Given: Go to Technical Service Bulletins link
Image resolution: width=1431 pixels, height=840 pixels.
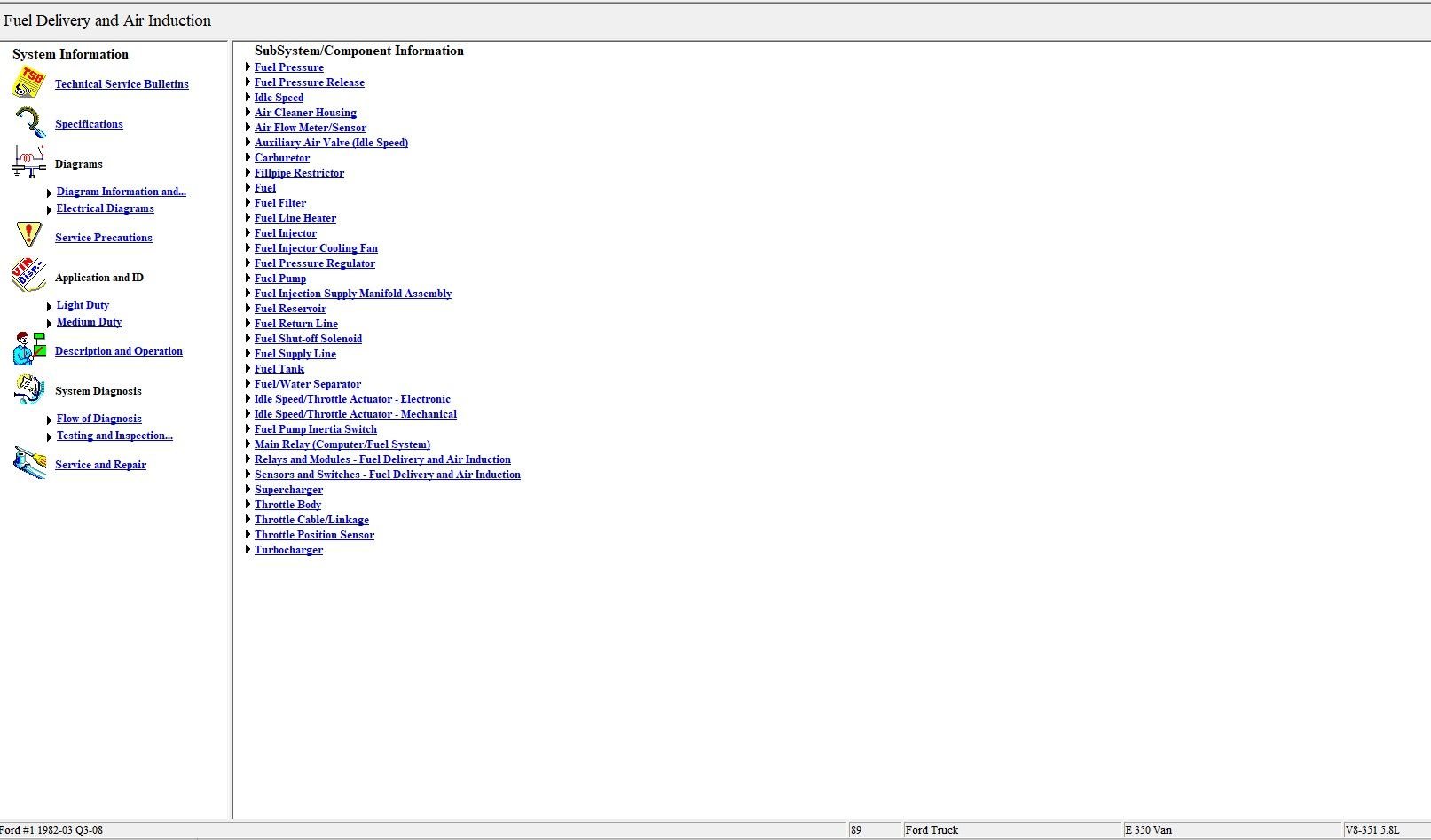Looking at the screenshot, I should point(122,84).
